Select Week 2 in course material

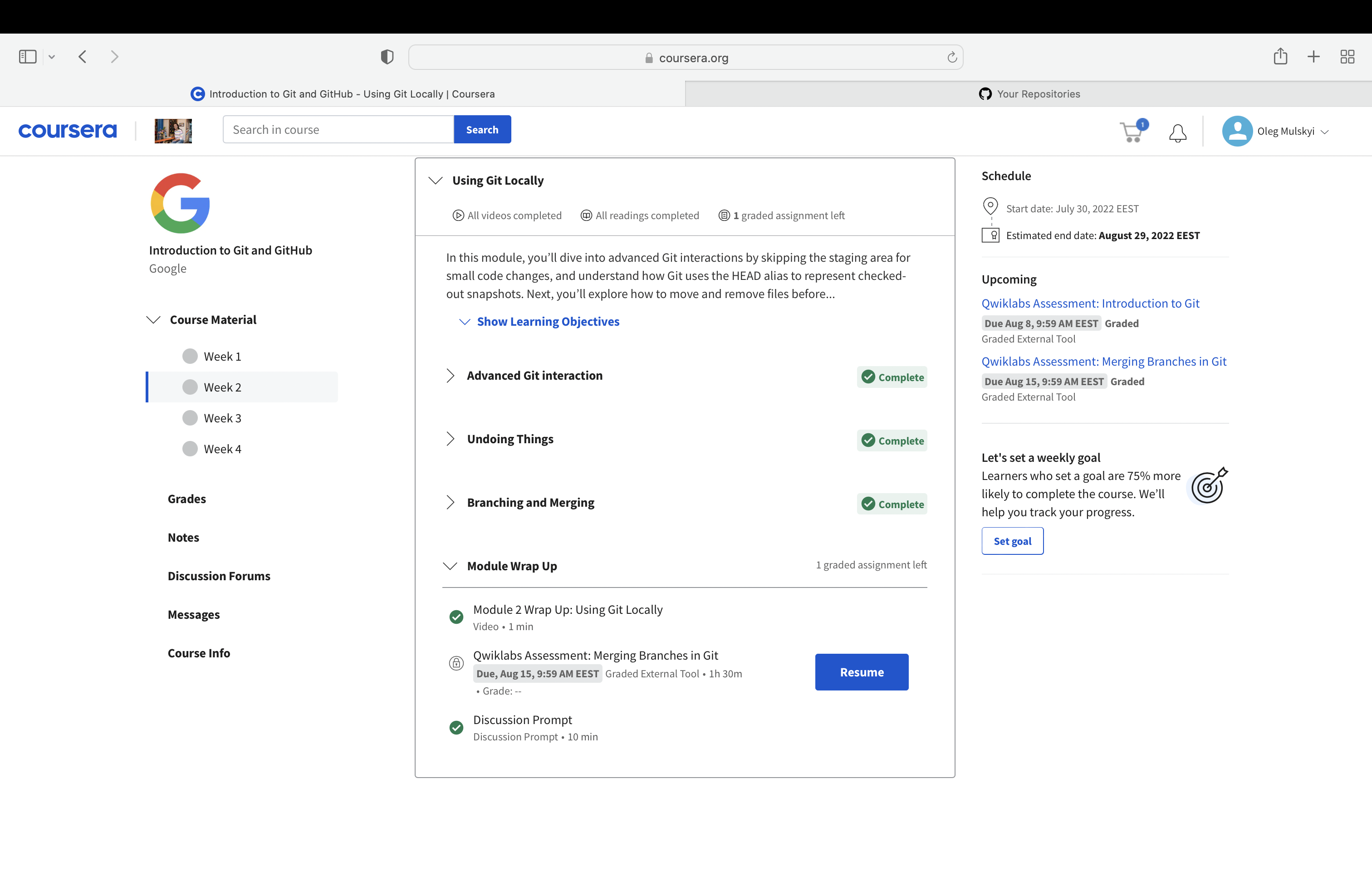pyautogui.click(x=242, y=387)
